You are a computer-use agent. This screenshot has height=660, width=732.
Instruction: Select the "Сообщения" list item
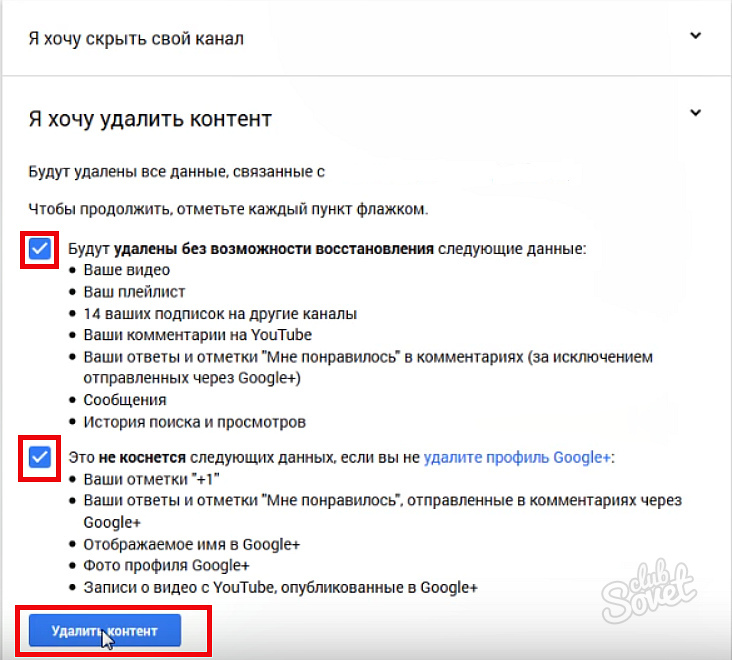125,400
